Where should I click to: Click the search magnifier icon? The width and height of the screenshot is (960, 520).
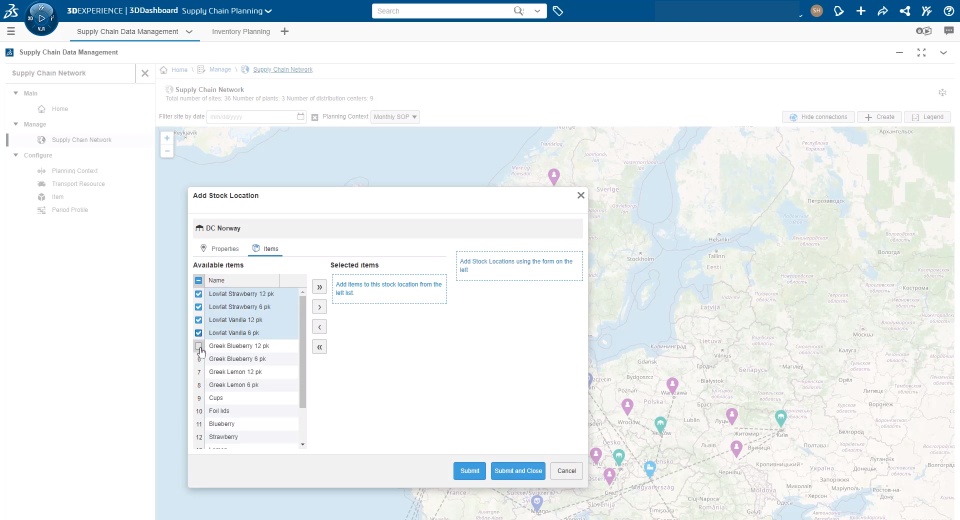519,11
